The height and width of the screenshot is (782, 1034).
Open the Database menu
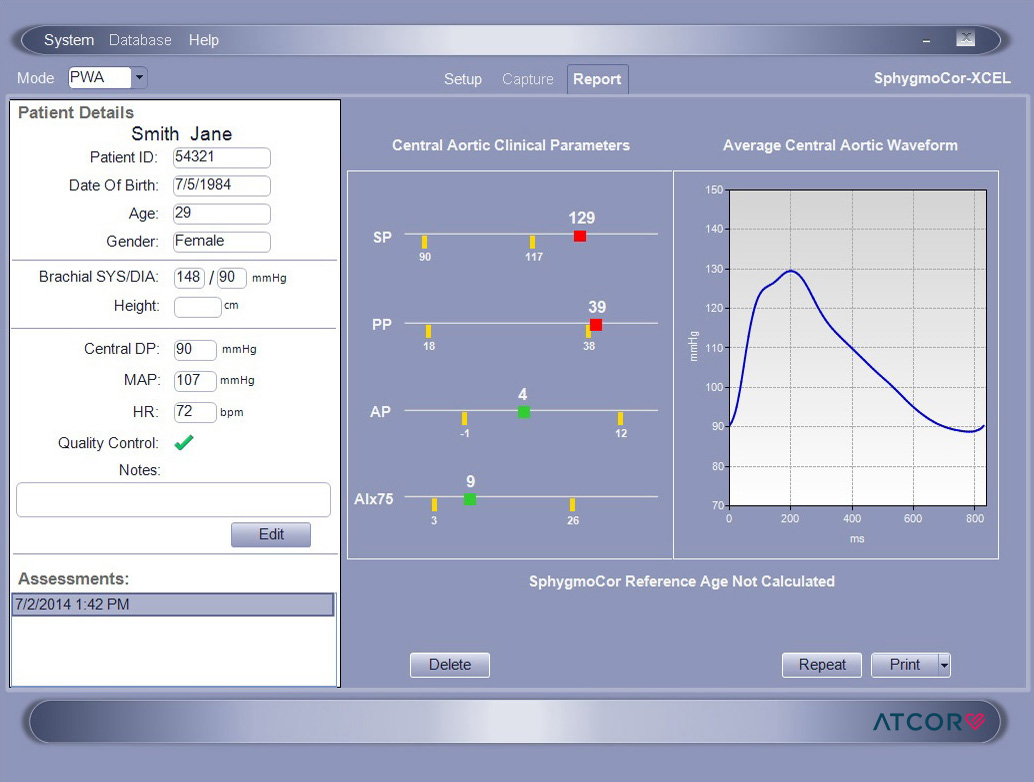pyautogui.click(x=140, y=40)
